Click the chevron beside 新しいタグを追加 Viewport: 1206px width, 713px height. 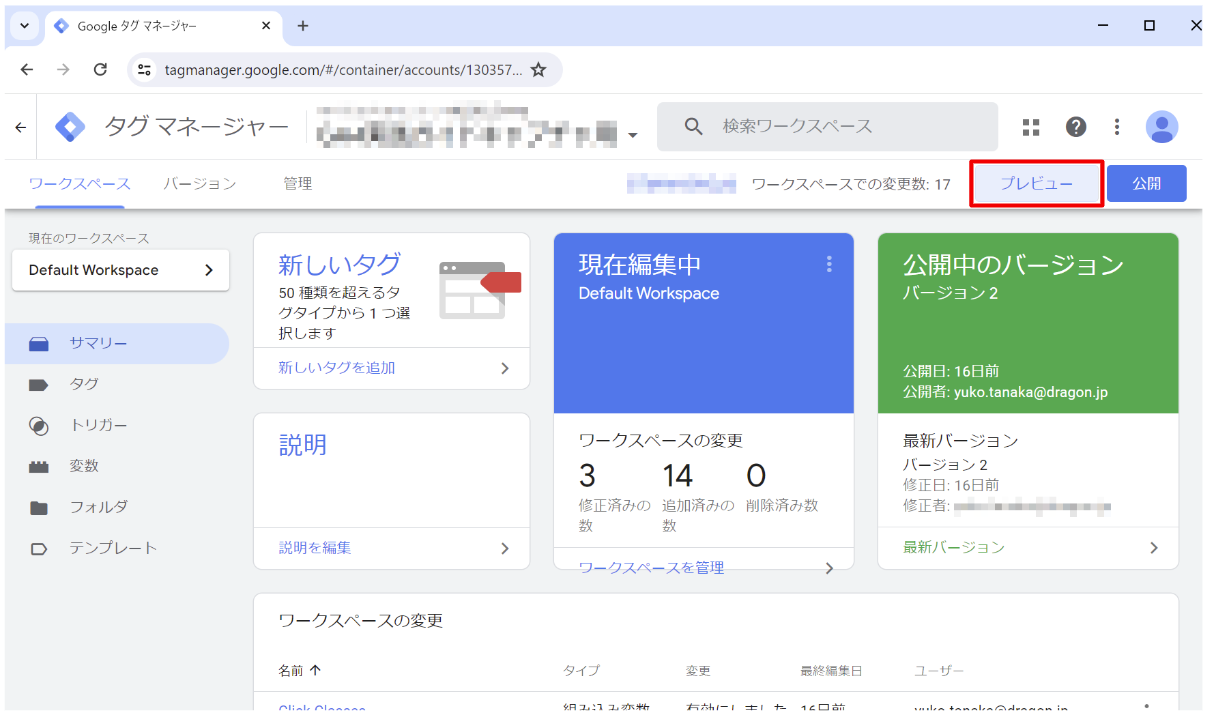tap(505, 368)
